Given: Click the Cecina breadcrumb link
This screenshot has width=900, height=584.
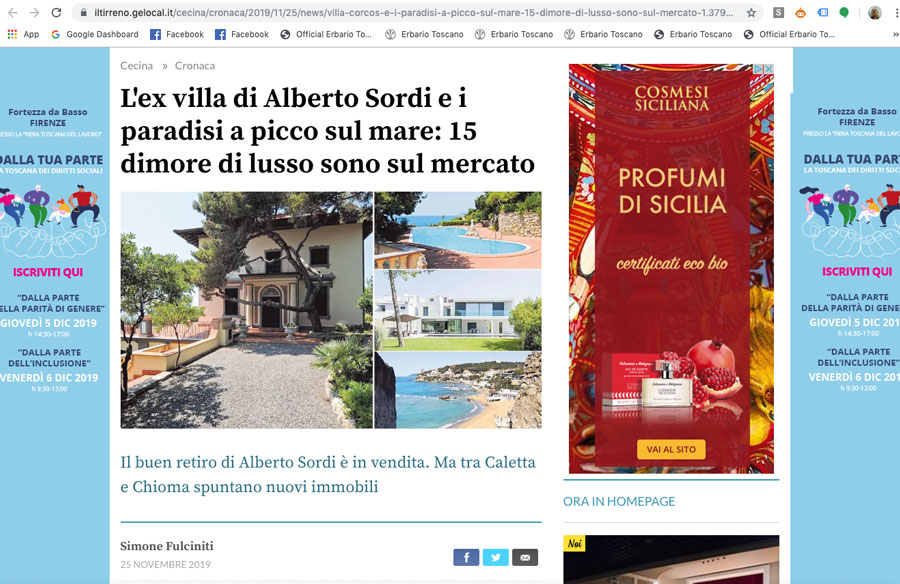Looking at the screenshot, I should pos(137,65).
